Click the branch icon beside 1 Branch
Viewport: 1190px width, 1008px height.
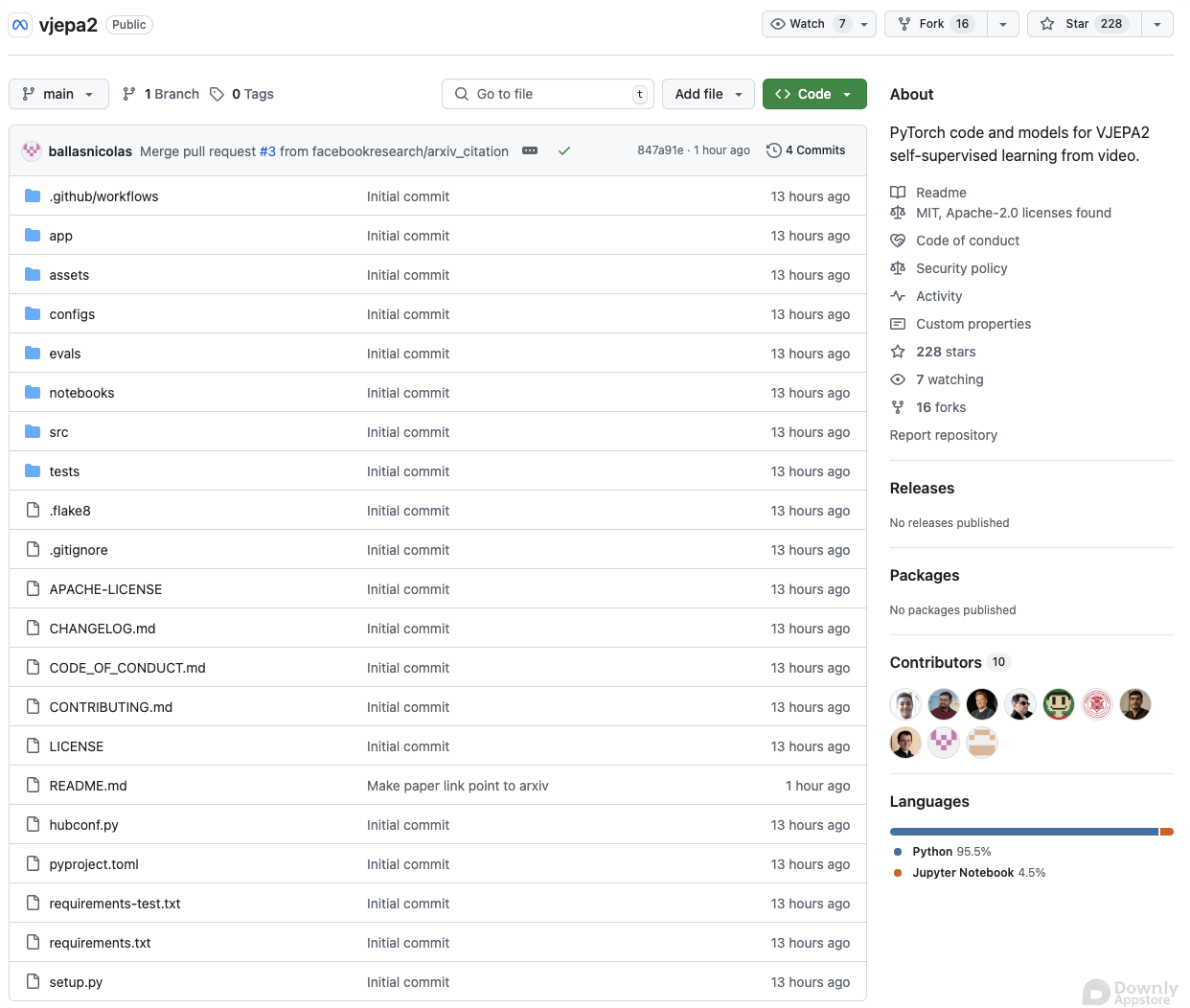(129, 94)
